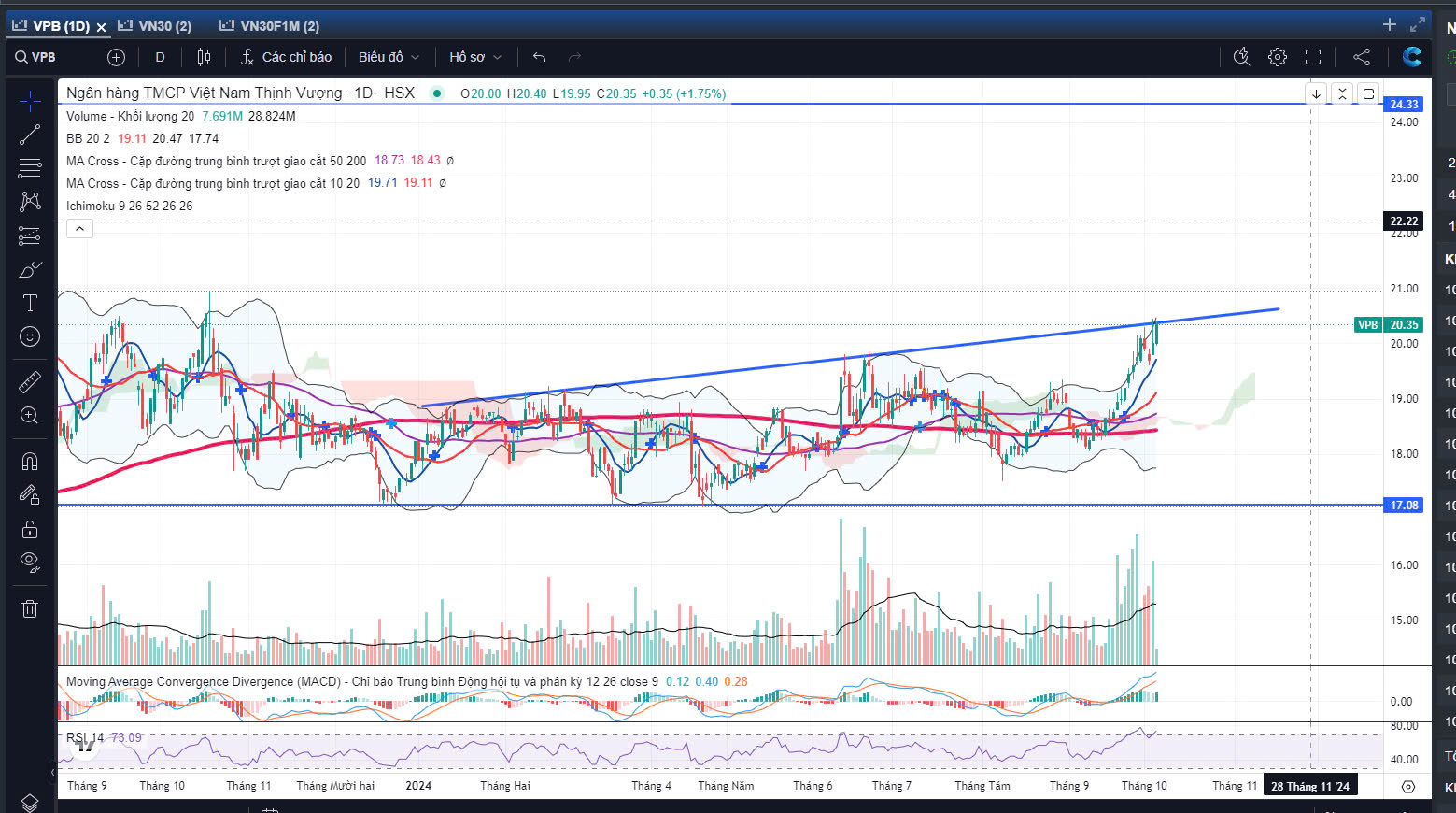
Task: Click the 22.22 crosshair price label
Action: click(x=1404, y=221)
